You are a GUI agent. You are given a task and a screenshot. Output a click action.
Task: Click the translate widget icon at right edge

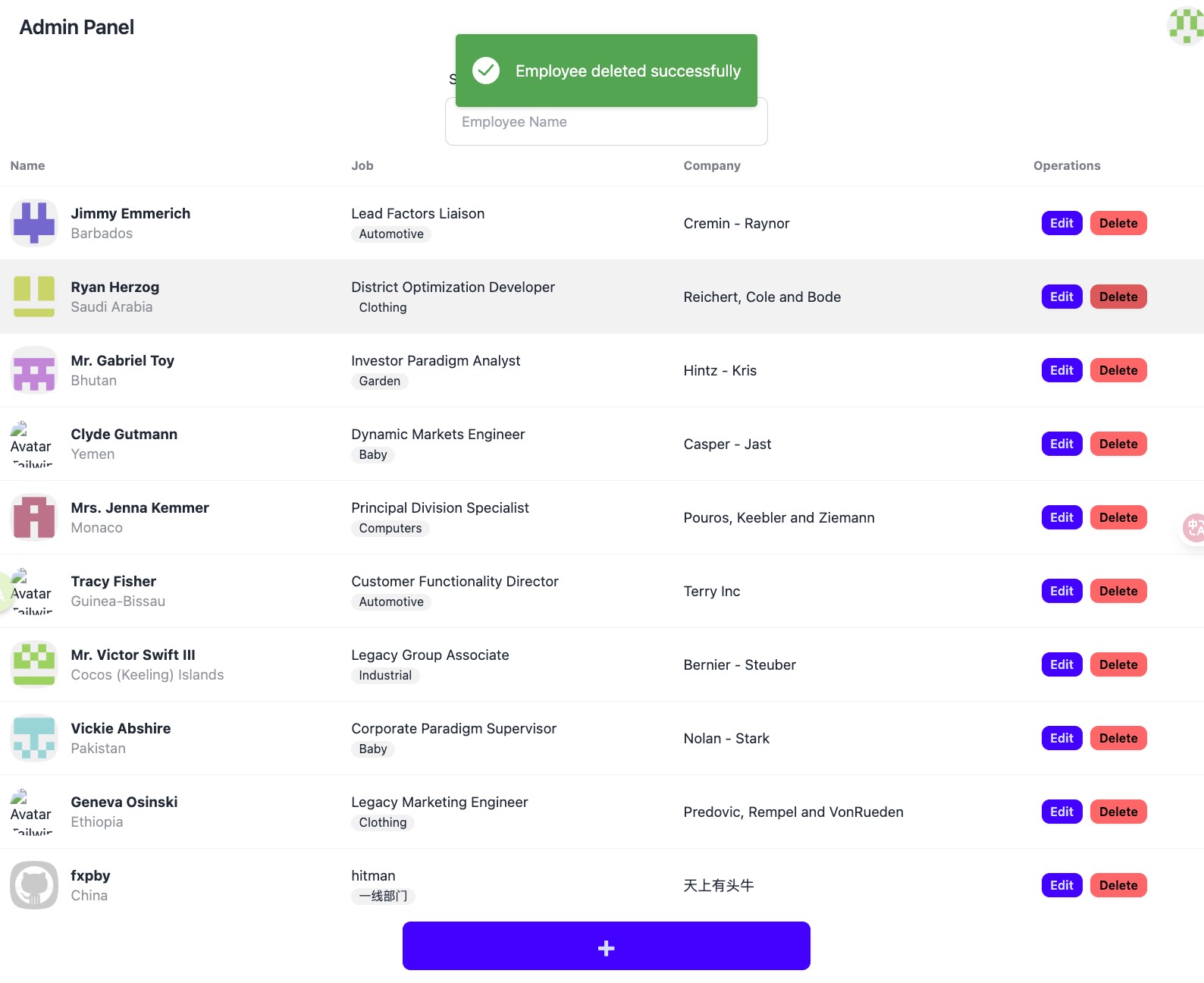(x=1193, y=527)
